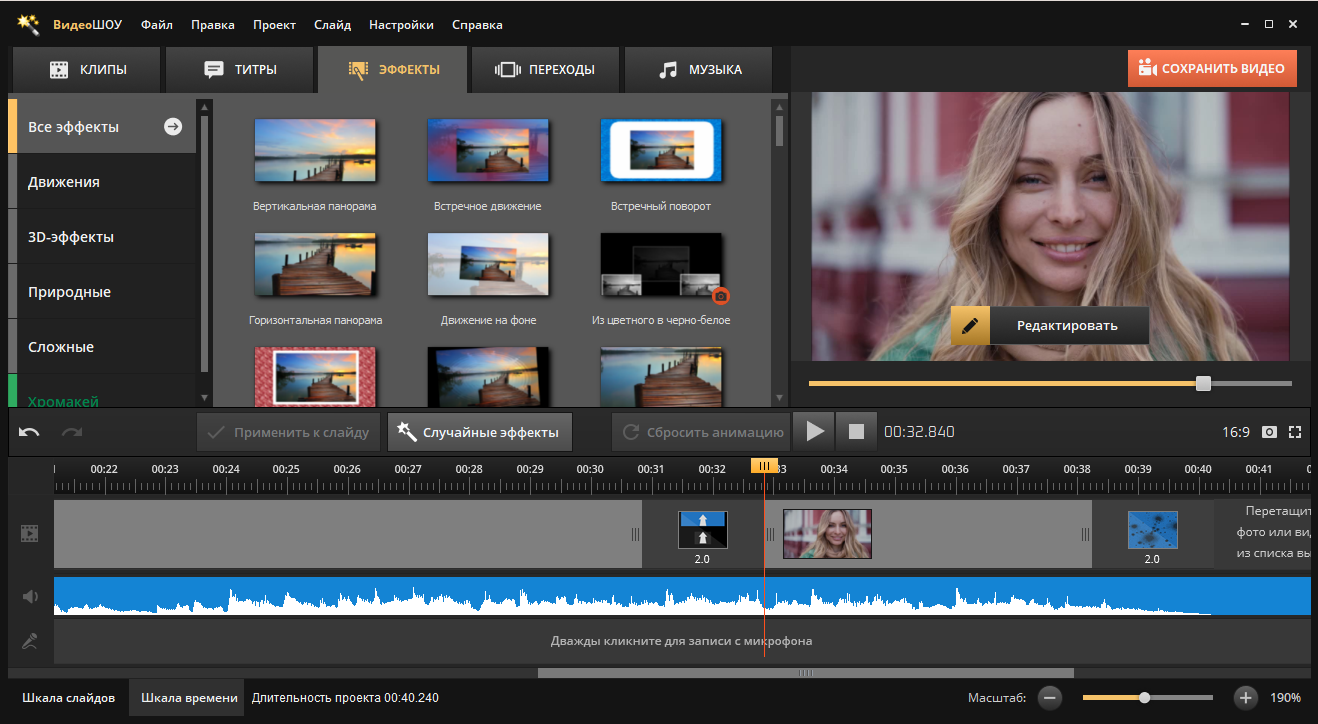Click the undo arrow icon
Viewport: 1318px width, 724px height.
tap(29, 432)
